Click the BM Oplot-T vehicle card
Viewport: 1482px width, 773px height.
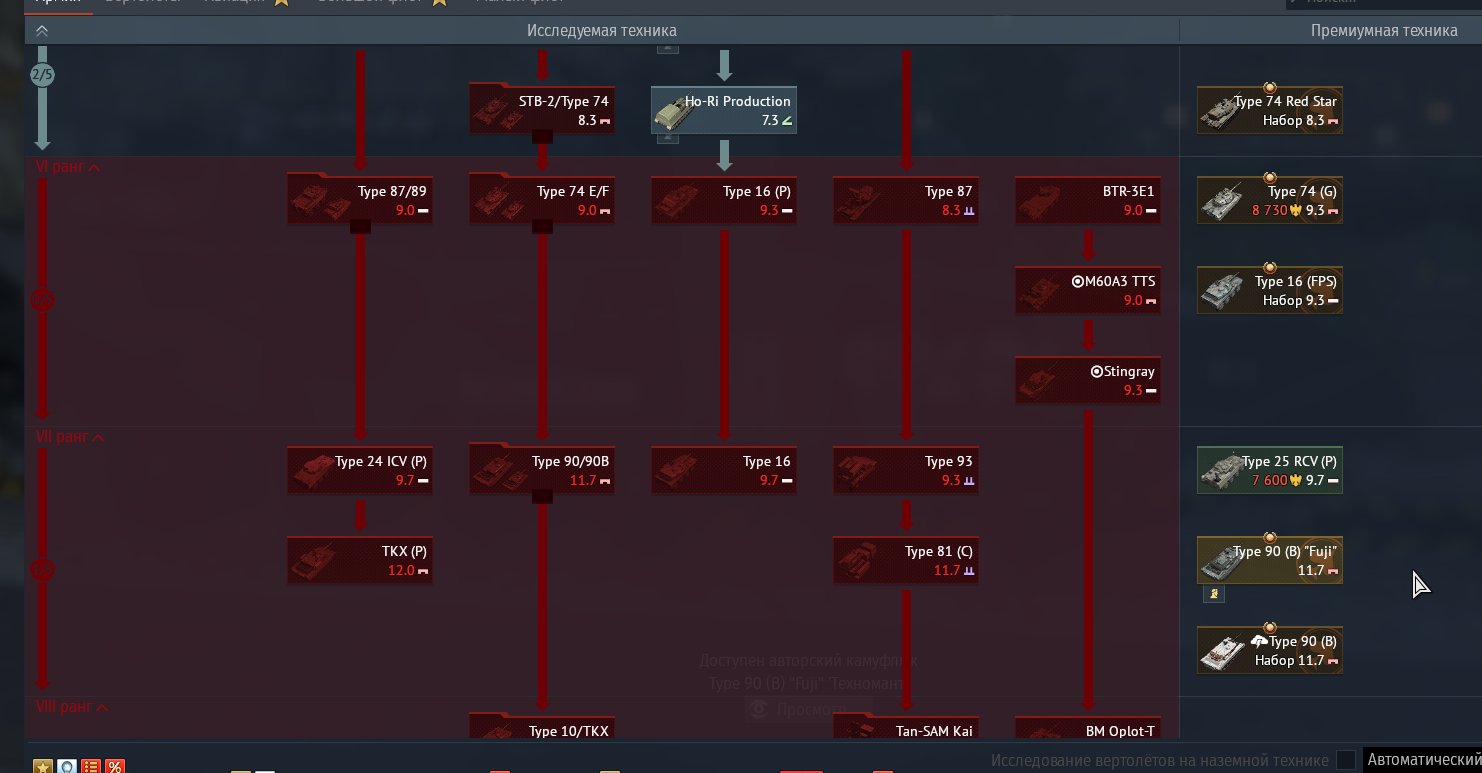point(1088,728)
